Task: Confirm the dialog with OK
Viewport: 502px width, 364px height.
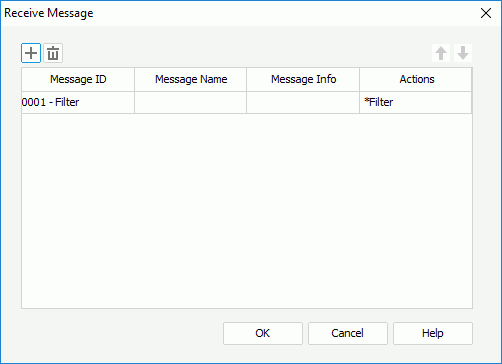Action: 263,333
